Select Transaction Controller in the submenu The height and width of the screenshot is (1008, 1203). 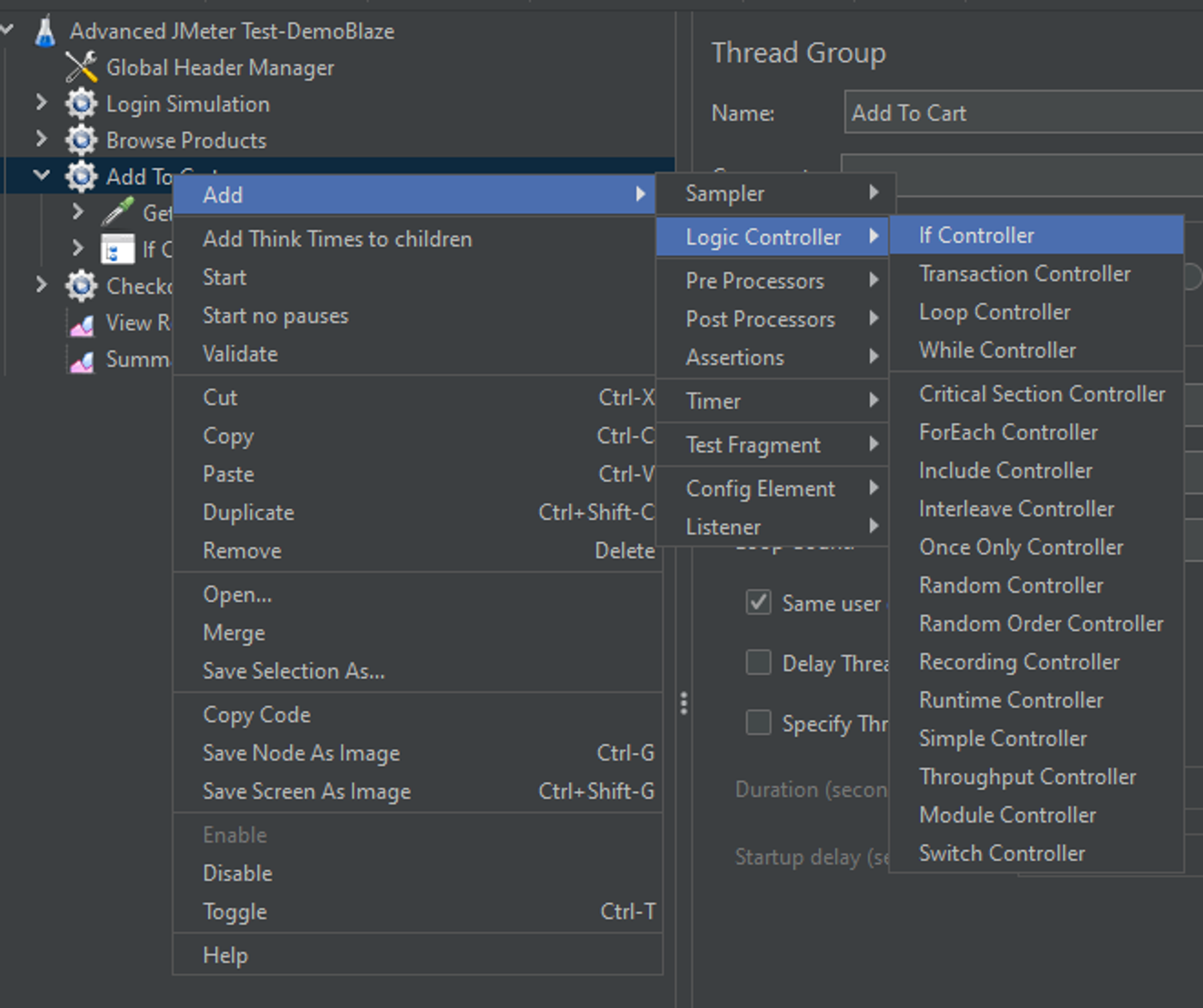pos(1036,274)
